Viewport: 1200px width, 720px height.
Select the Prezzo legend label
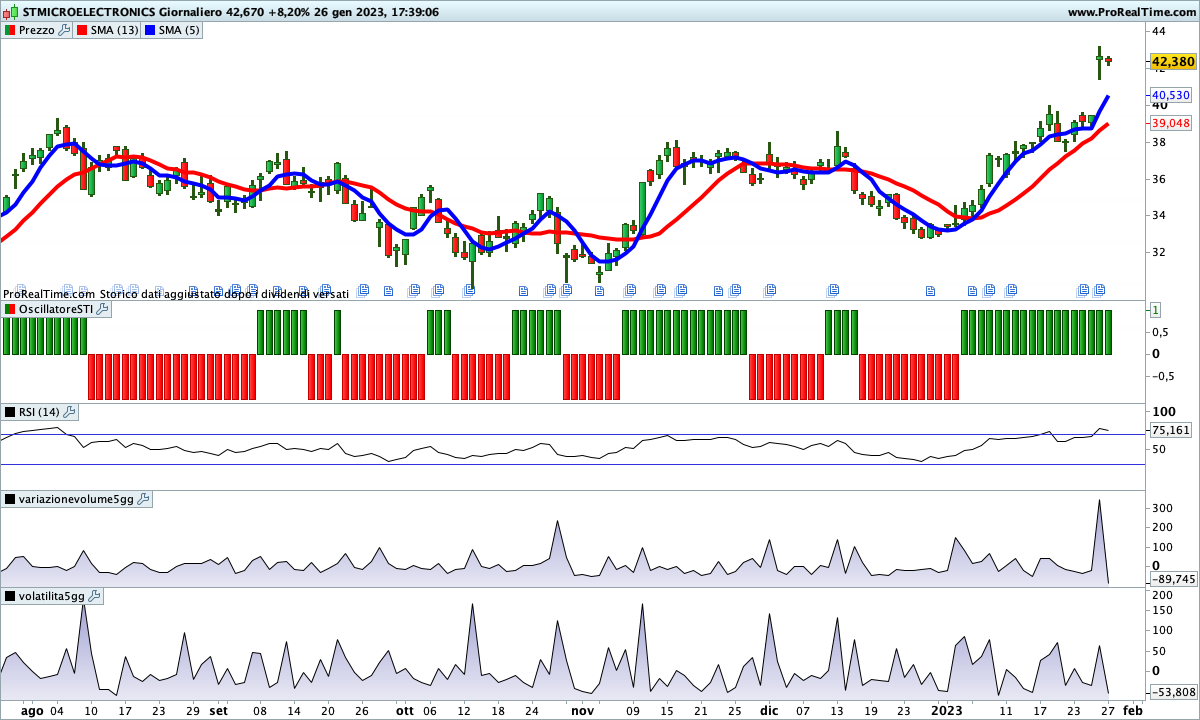37,30
